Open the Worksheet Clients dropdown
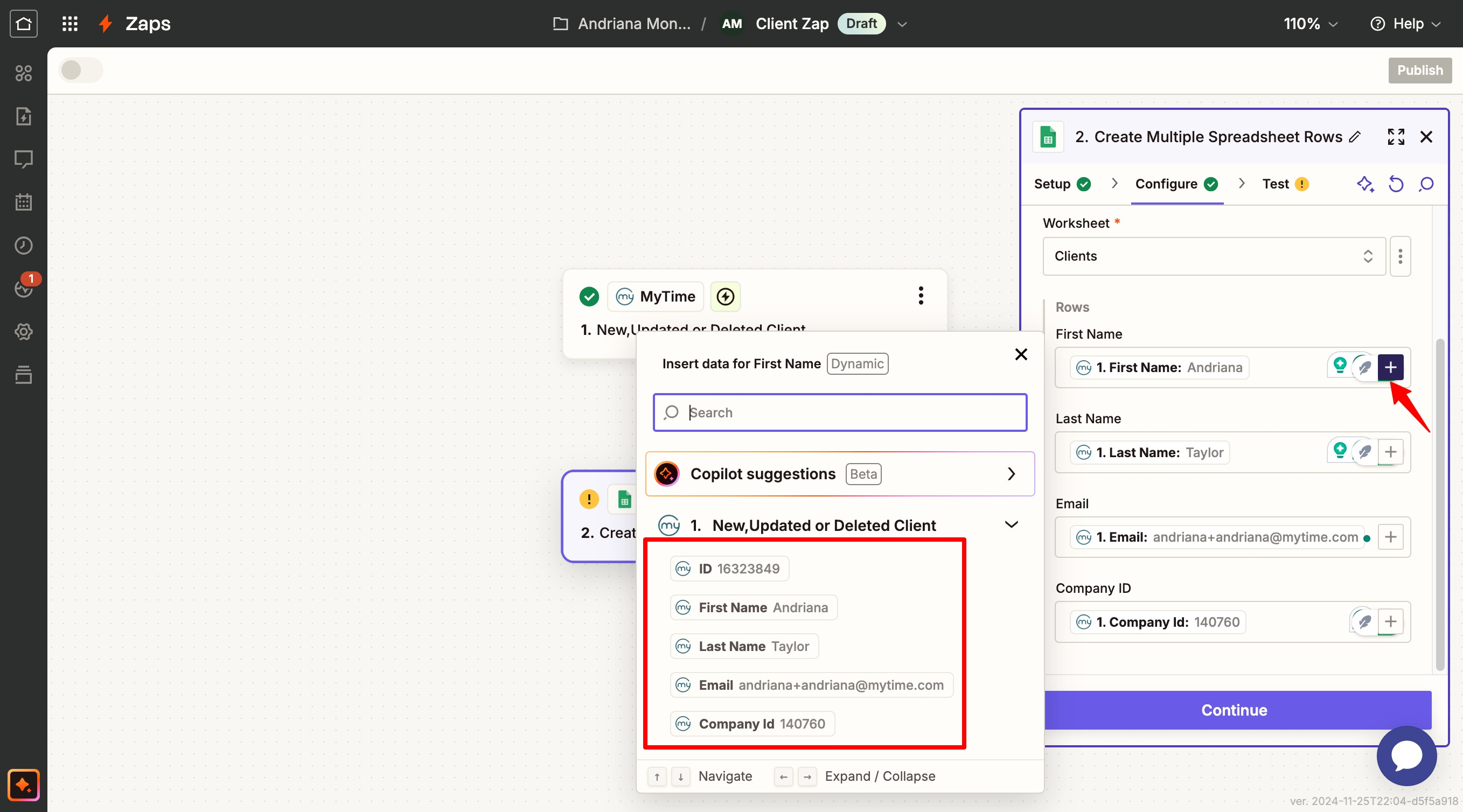Image resolution: width=1463 pixels, height=812 pixels. [1214, 256]
